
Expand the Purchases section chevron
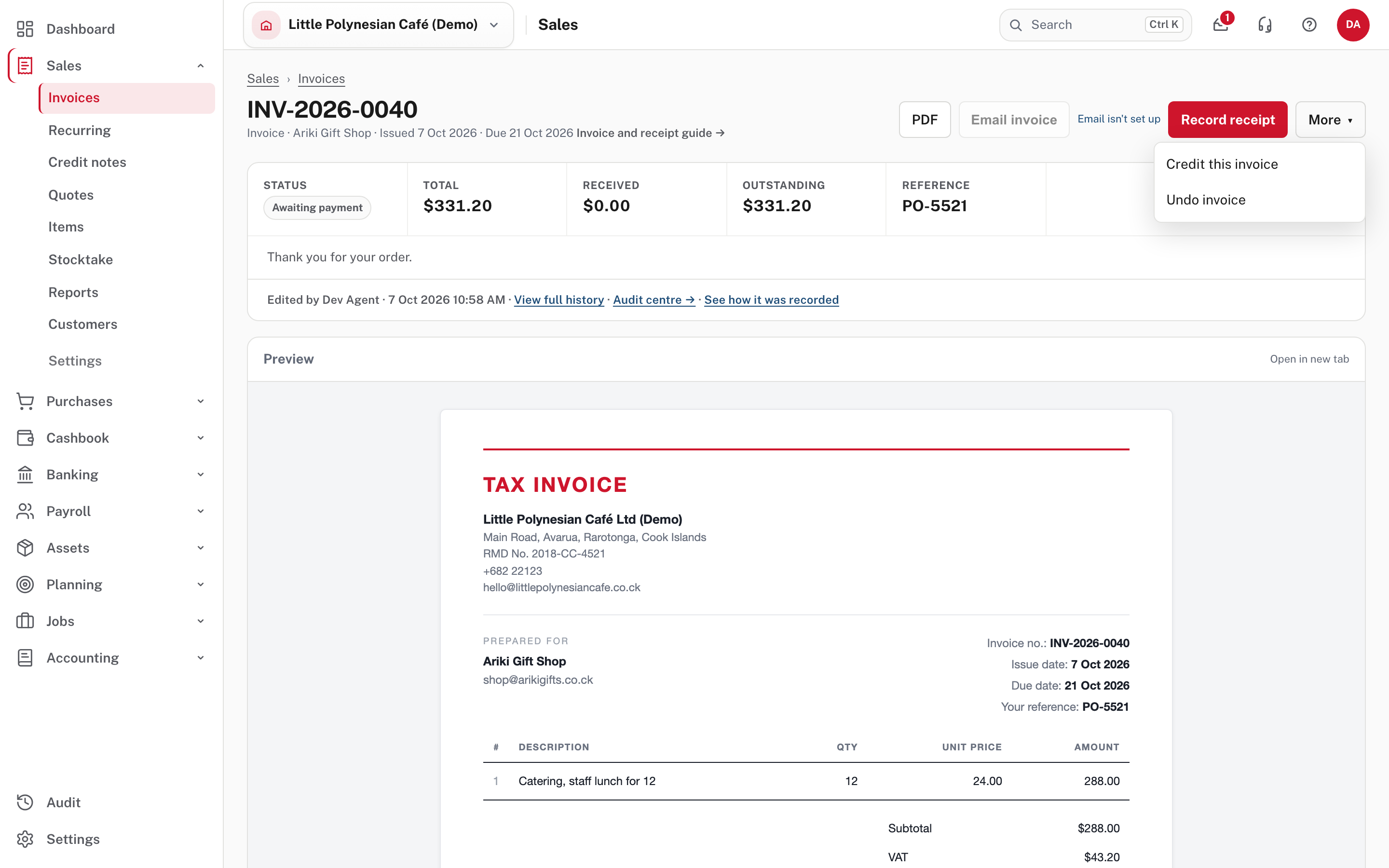coord(200,401)
